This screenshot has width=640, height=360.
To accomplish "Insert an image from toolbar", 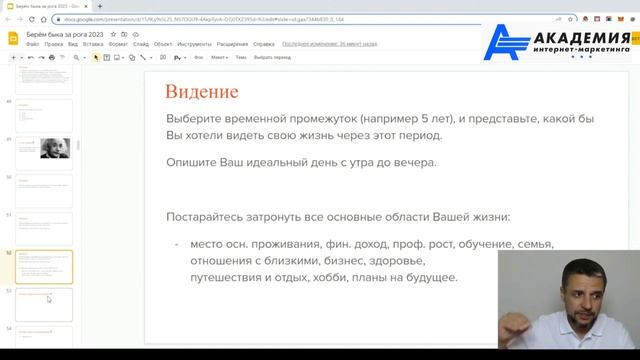I will (117, 58).
